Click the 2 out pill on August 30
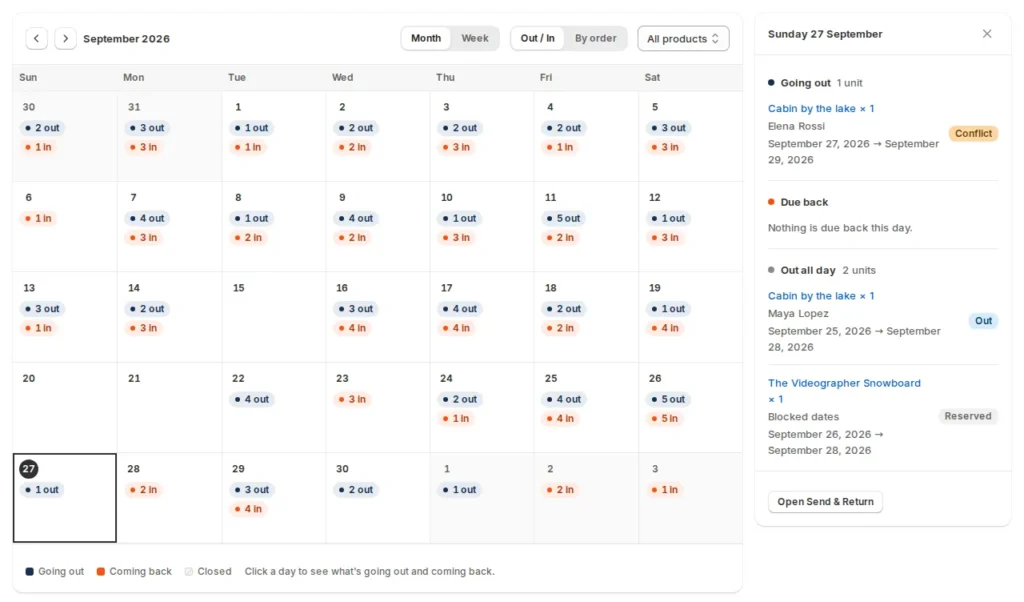The height and width of the screenshot is (602, 1024). [x=43, y=128]
